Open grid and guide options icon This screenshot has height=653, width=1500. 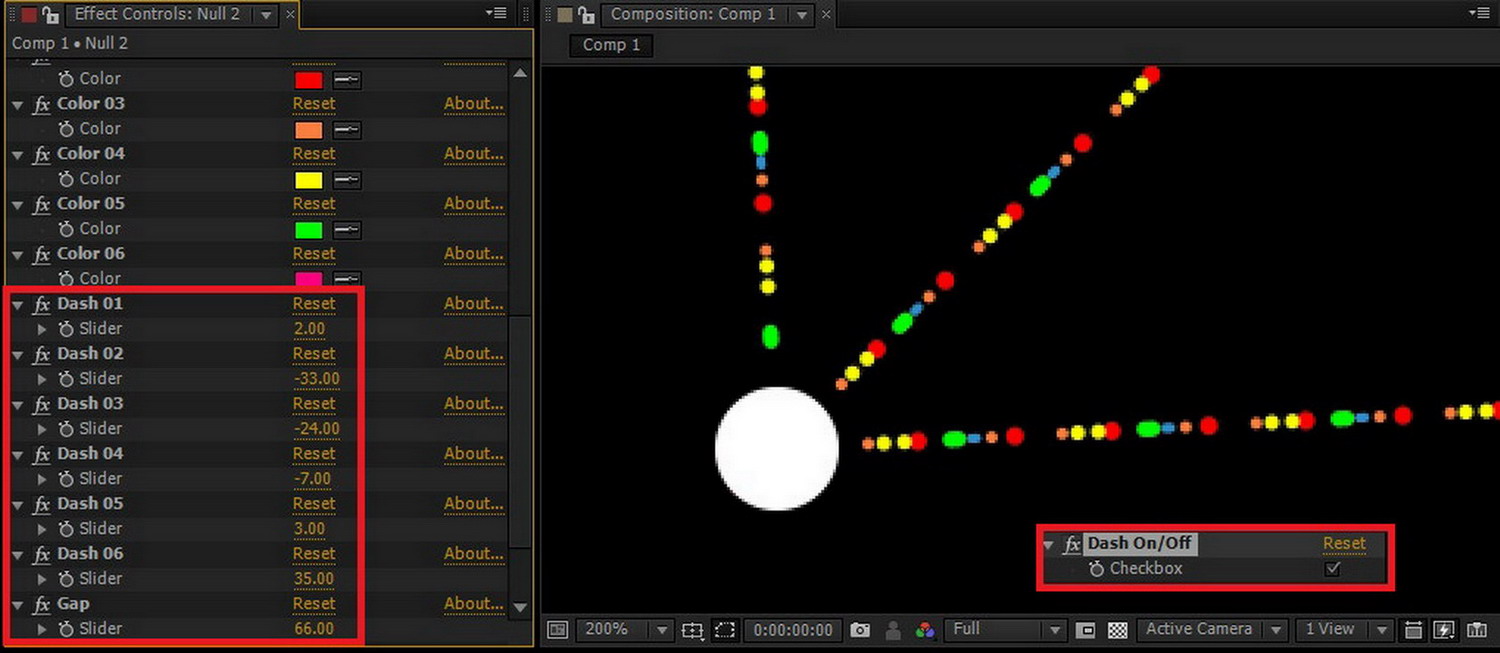click(x=692, y=630)
